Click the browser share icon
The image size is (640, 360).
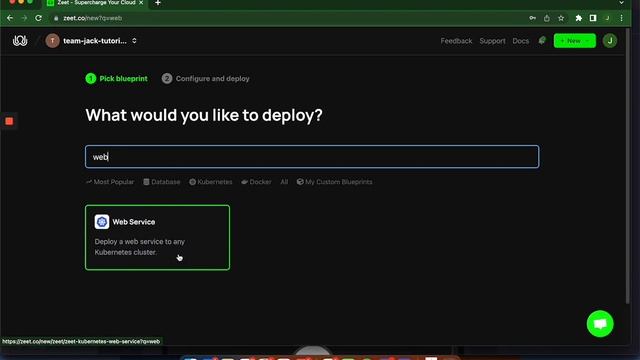coord(547,18)
